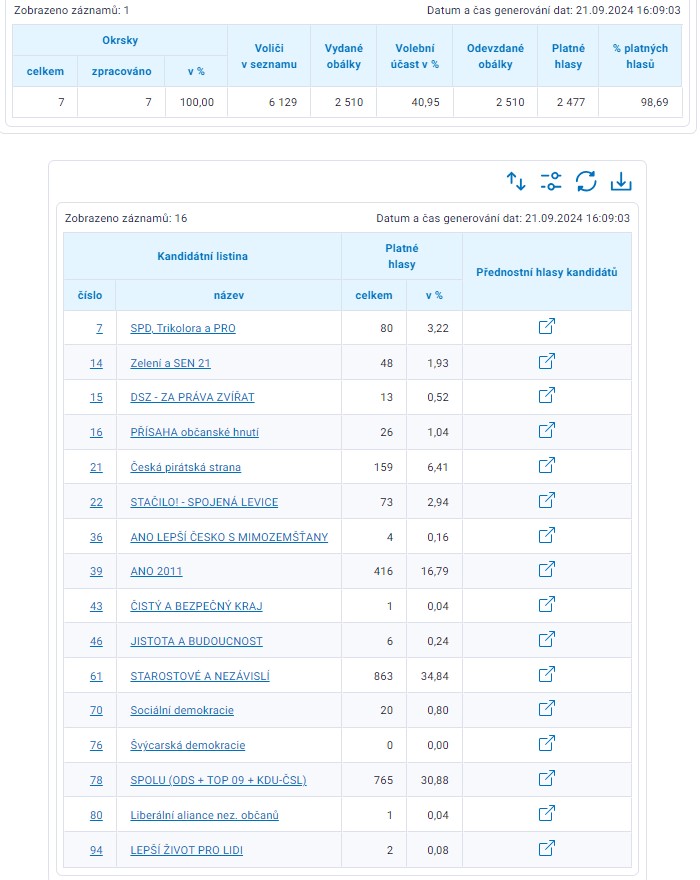The height and width of the screenshot is (880, 700).
Task: Open preferential votes for SPD, Trikolora a PRO
Action: [x=547, y=326]
